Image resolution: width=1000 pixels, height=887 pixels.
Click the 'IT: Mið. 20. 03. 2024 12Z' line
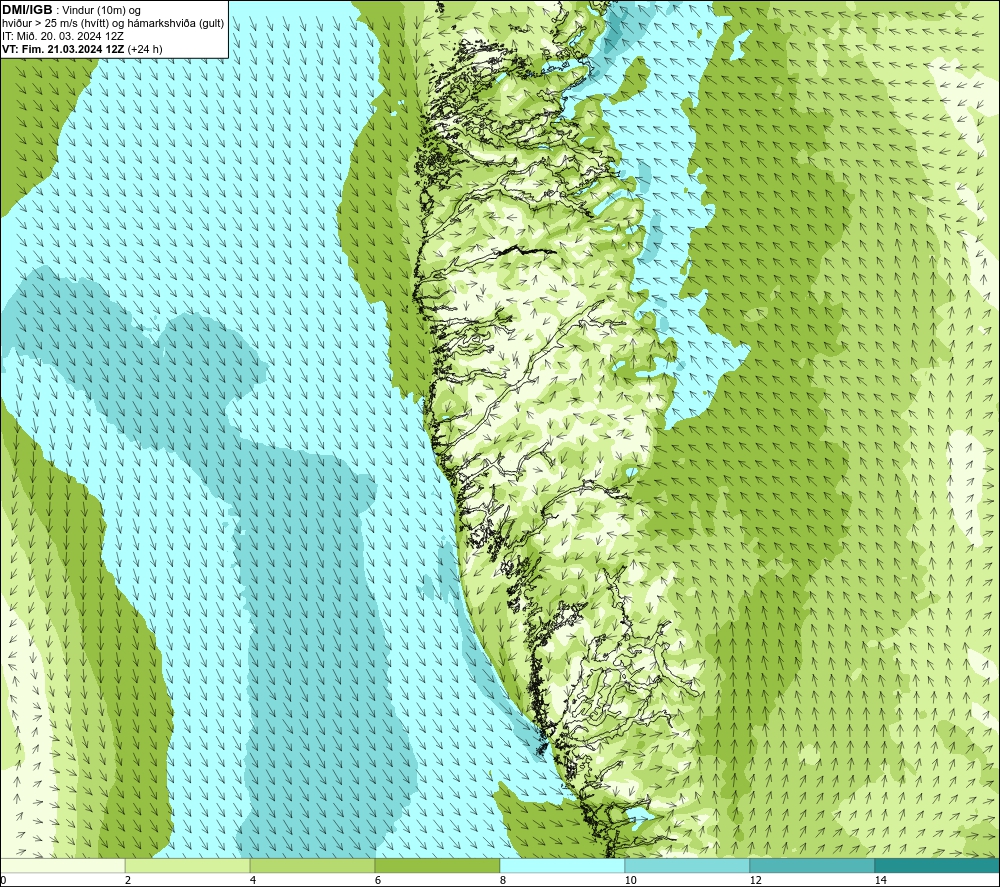pyautogui.click(x=61, y=36)
